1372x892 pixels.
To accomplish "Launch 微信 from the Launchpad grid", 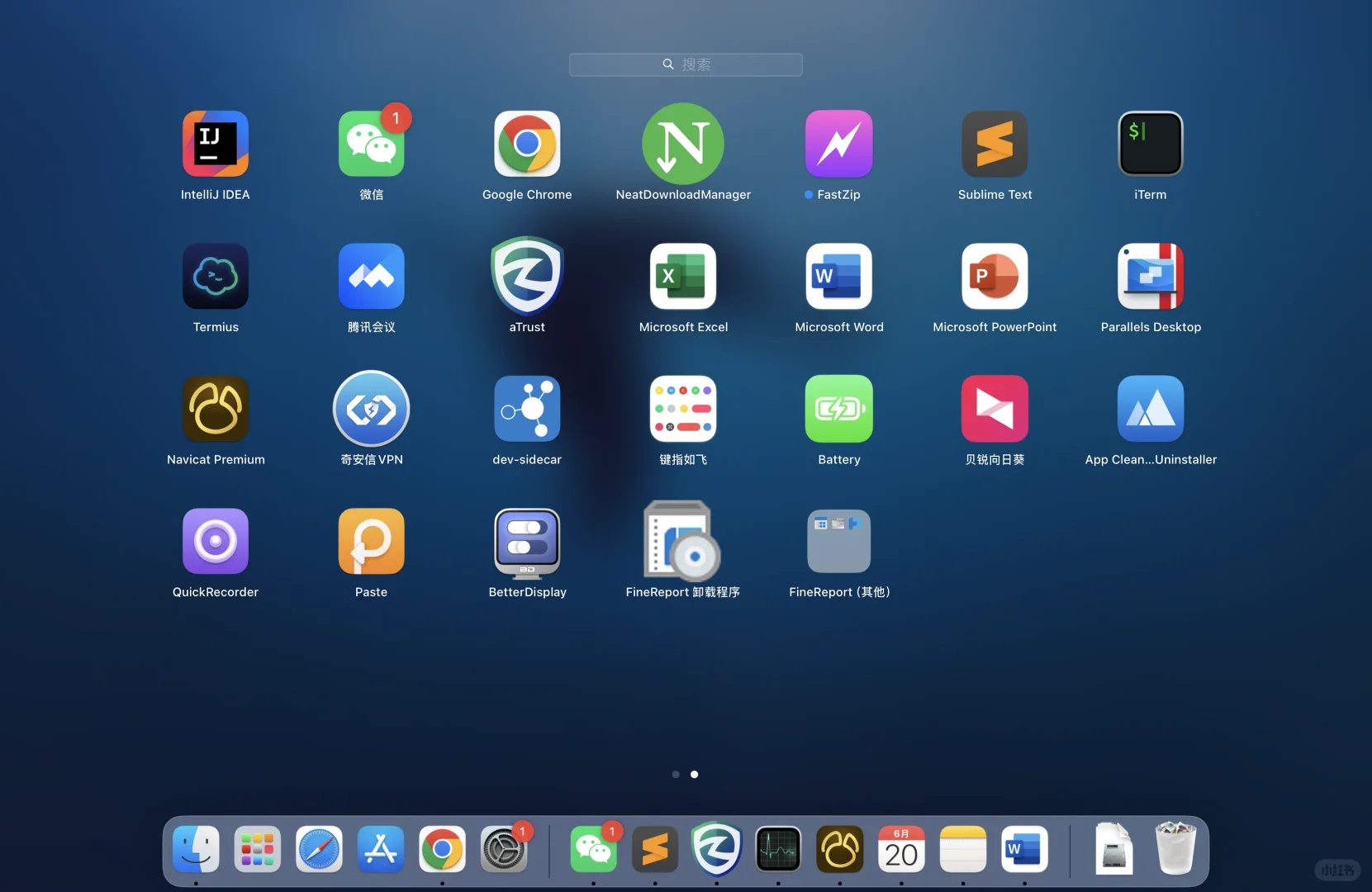I will coord(372,144).
